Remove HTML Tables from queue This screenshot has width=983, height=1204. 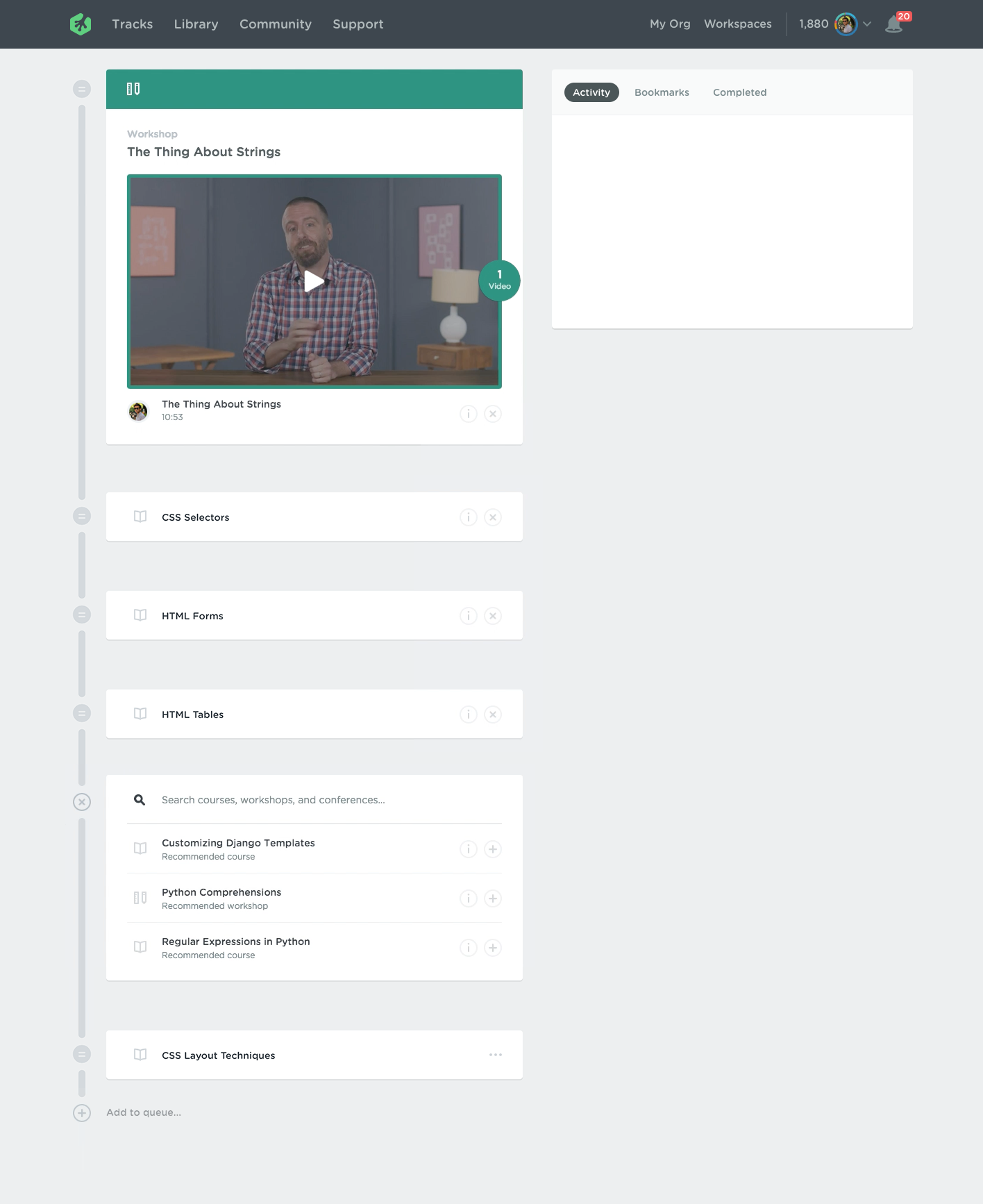[493, 714]
